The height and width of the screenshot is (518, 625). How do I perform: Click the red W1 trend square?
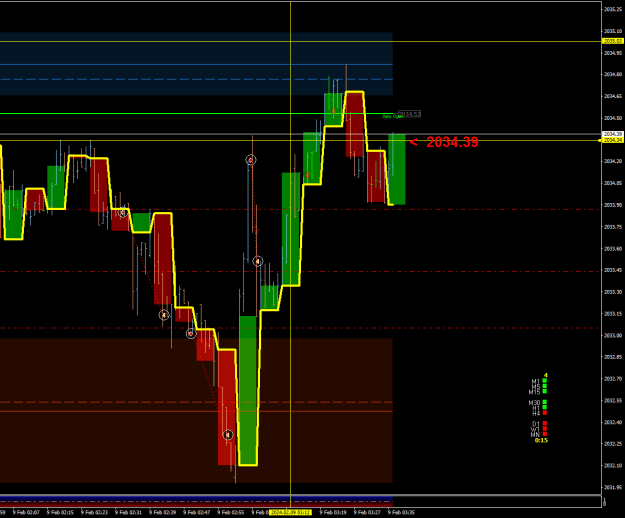tap(545, 428)
